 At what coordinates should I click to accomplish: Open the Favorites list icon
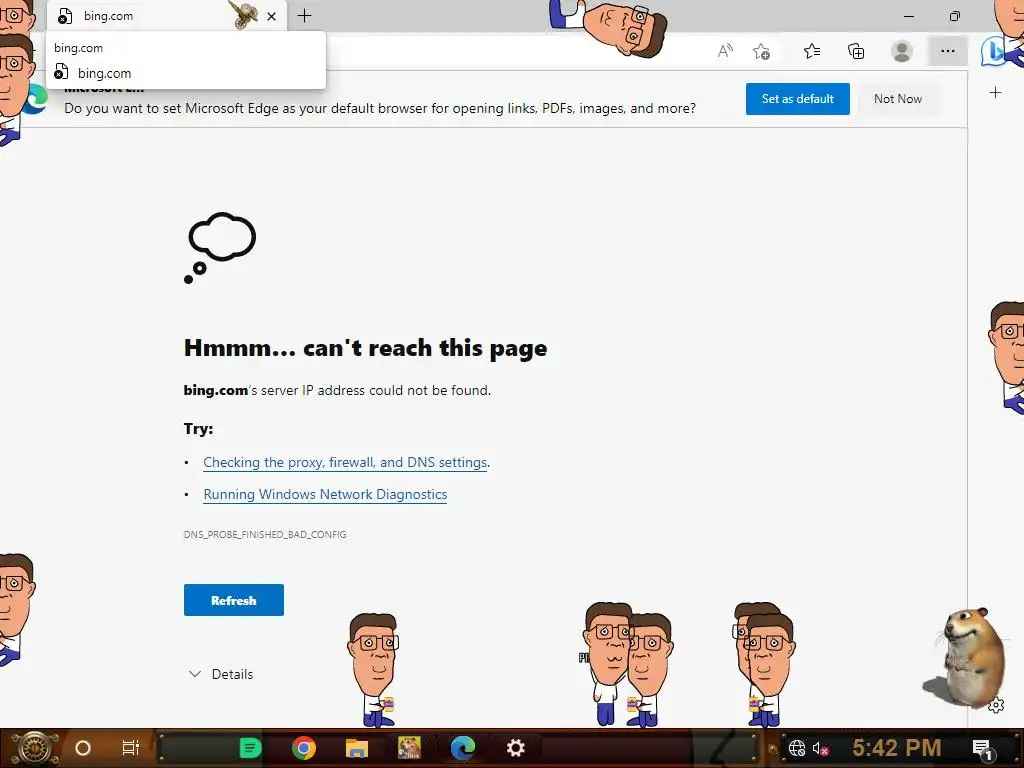point(812,51)
